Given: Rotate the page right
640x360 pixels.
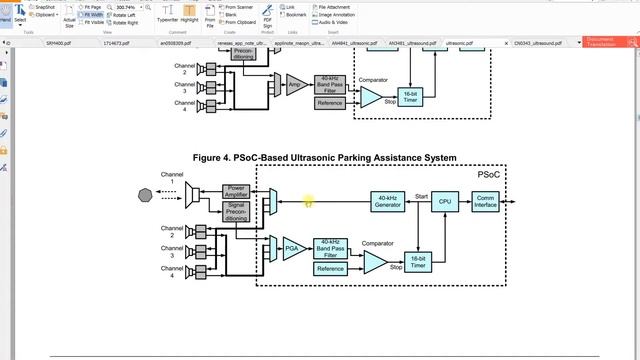Looking at the screenshot, I should click(122, 23).
